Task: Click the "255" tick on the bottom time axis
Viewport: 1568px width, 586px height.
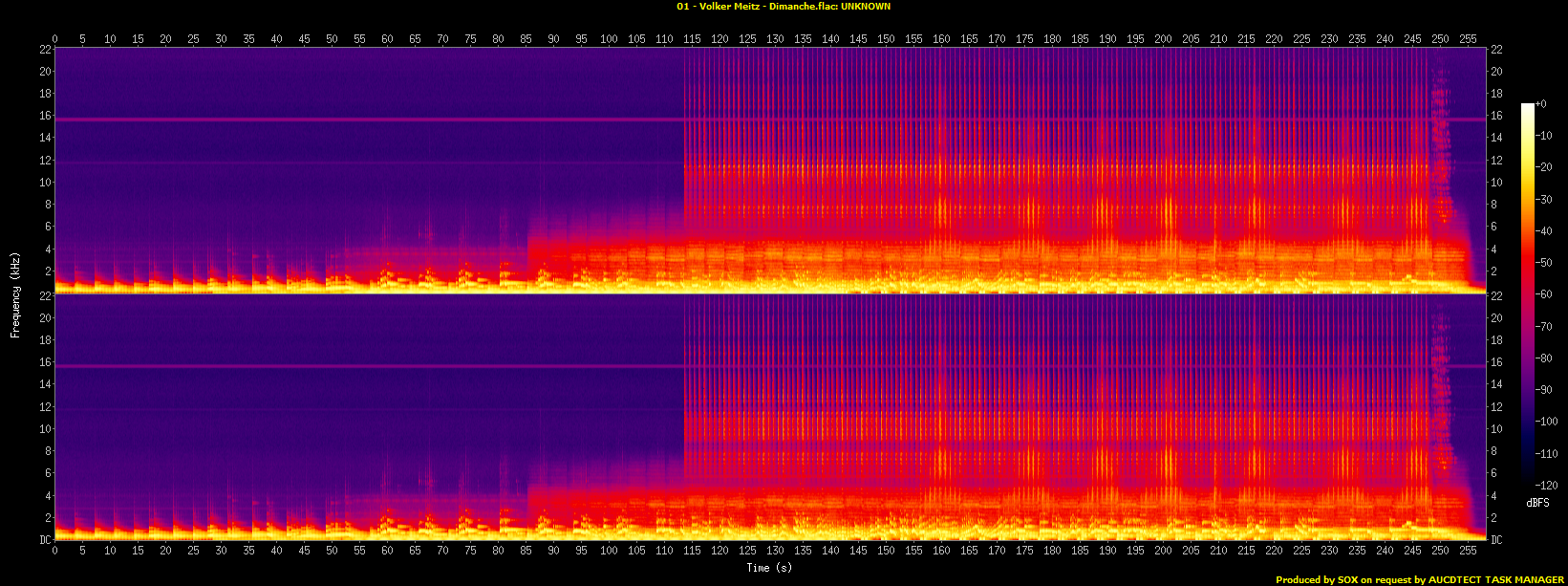Action: (x=1468, y=549)
